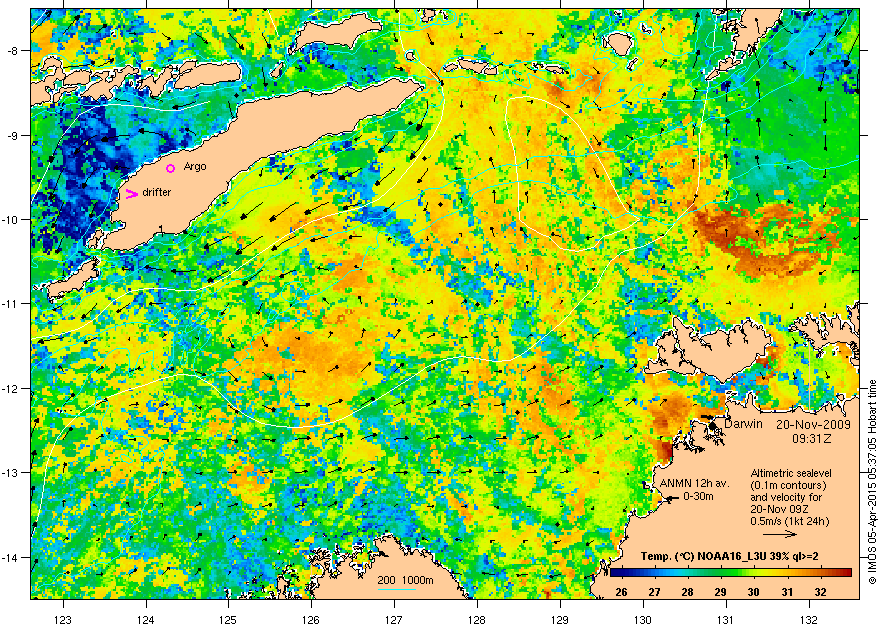Click the latitude axis label '-11'
Viewport: 880px width, 630px height.
(x=11, y=303)
